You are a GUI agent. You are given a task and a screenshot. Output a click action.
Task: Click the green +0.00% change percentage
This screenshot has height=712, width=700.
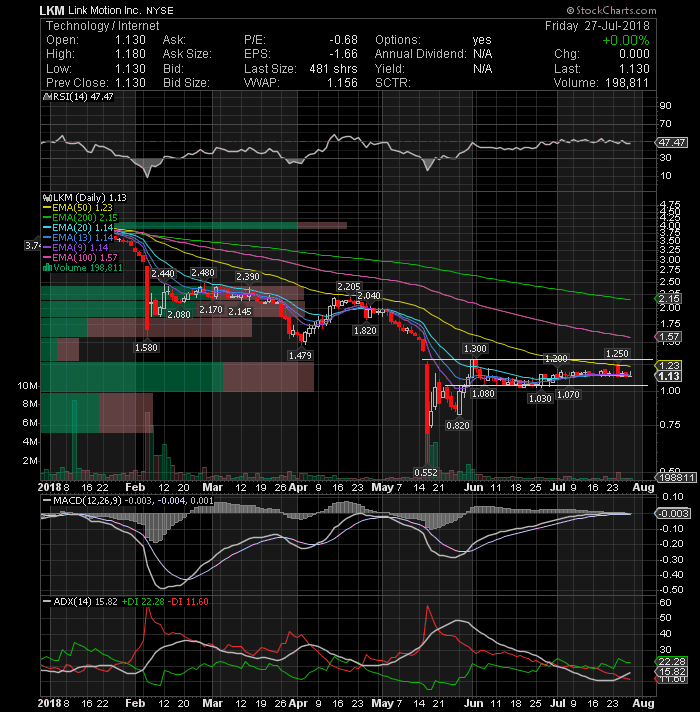point(626,40)
